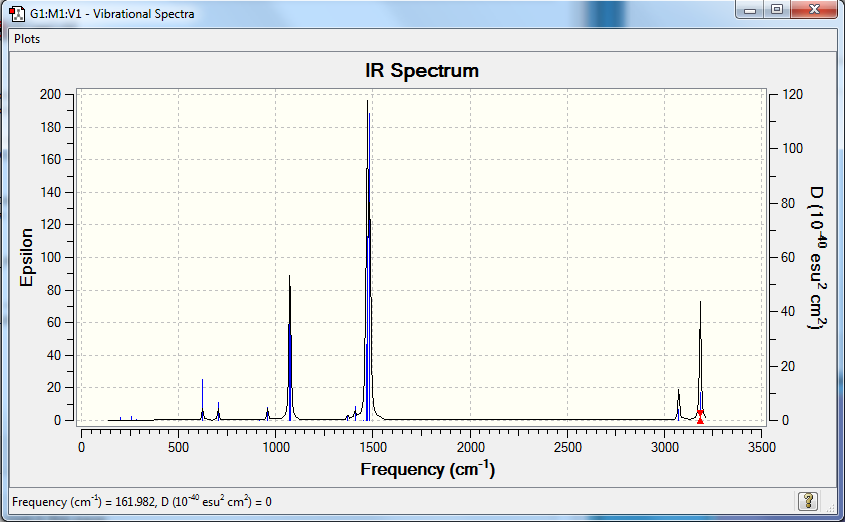845x522 pixels.
Task: Close the Vibrational Spectra window
Action: point(814,10)
